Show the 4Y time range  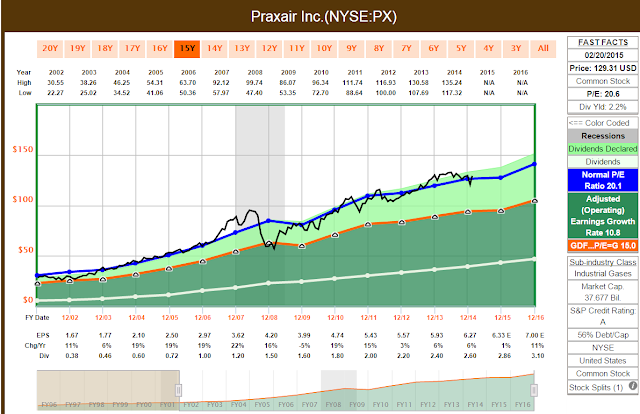(488, 49)
